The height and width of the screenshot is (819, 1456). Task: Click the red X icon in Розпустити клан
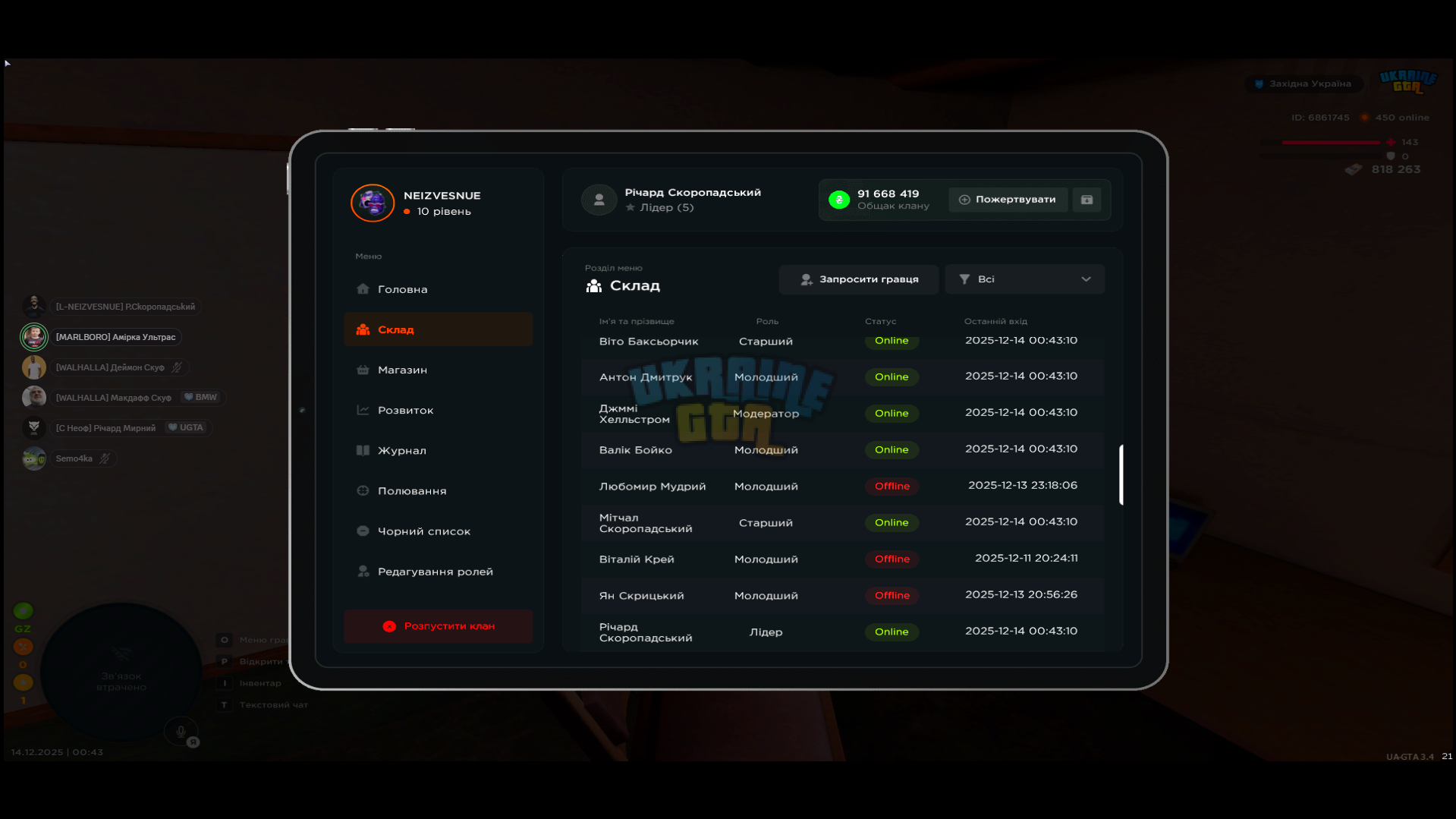point(389,626)
